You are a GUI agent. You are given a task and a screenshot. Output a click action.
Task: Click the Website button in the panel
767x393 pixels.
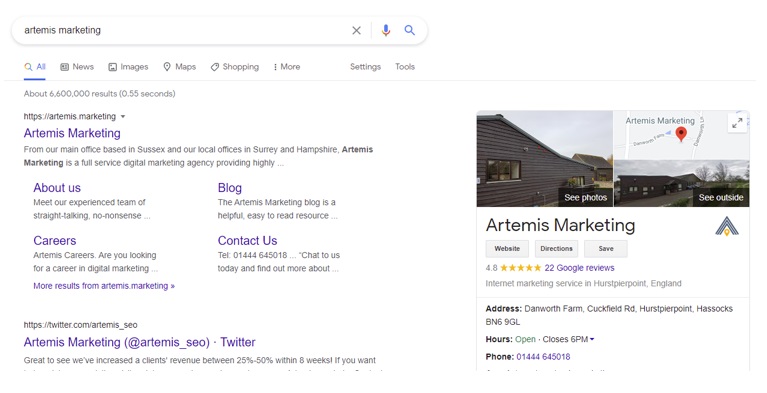click(x=507, y=249)
